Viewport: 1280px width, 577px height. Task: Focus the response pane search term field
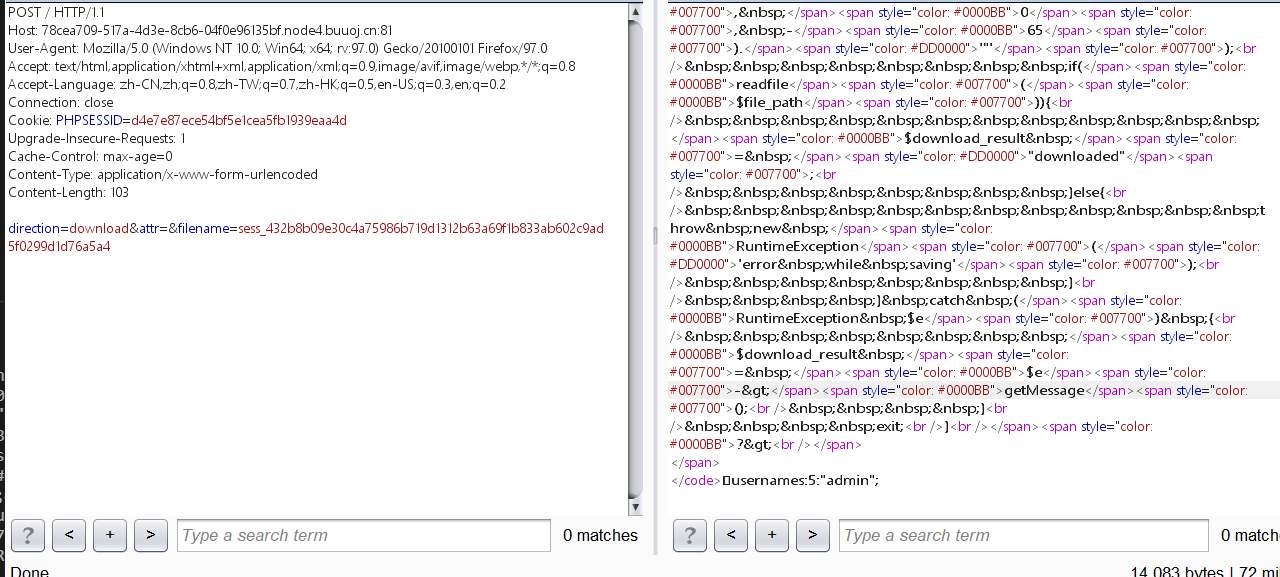pos(1024,535)
